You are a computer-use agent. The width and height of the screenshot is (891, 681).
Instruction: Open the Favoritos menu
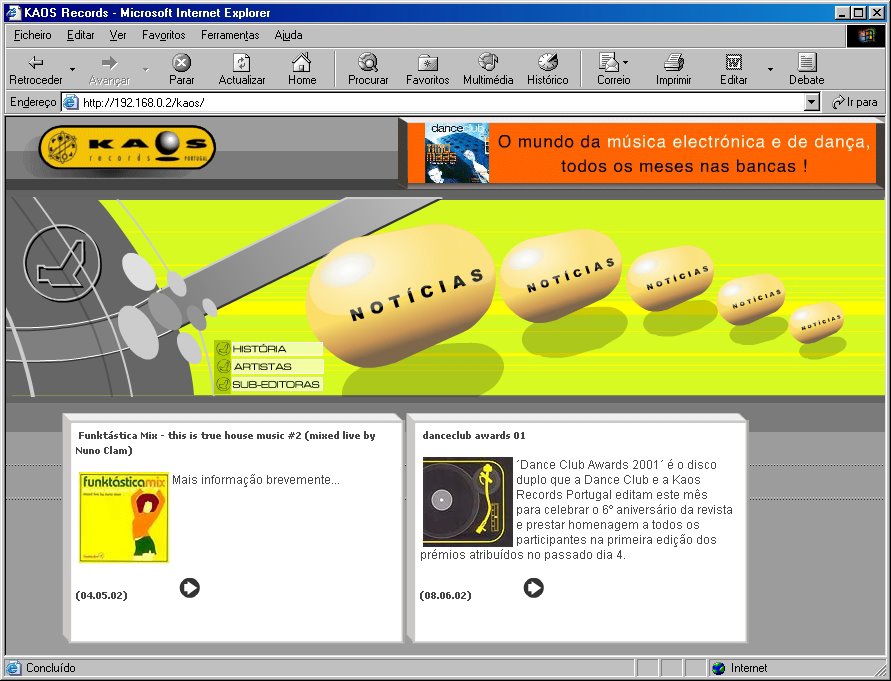pos(164,35)
